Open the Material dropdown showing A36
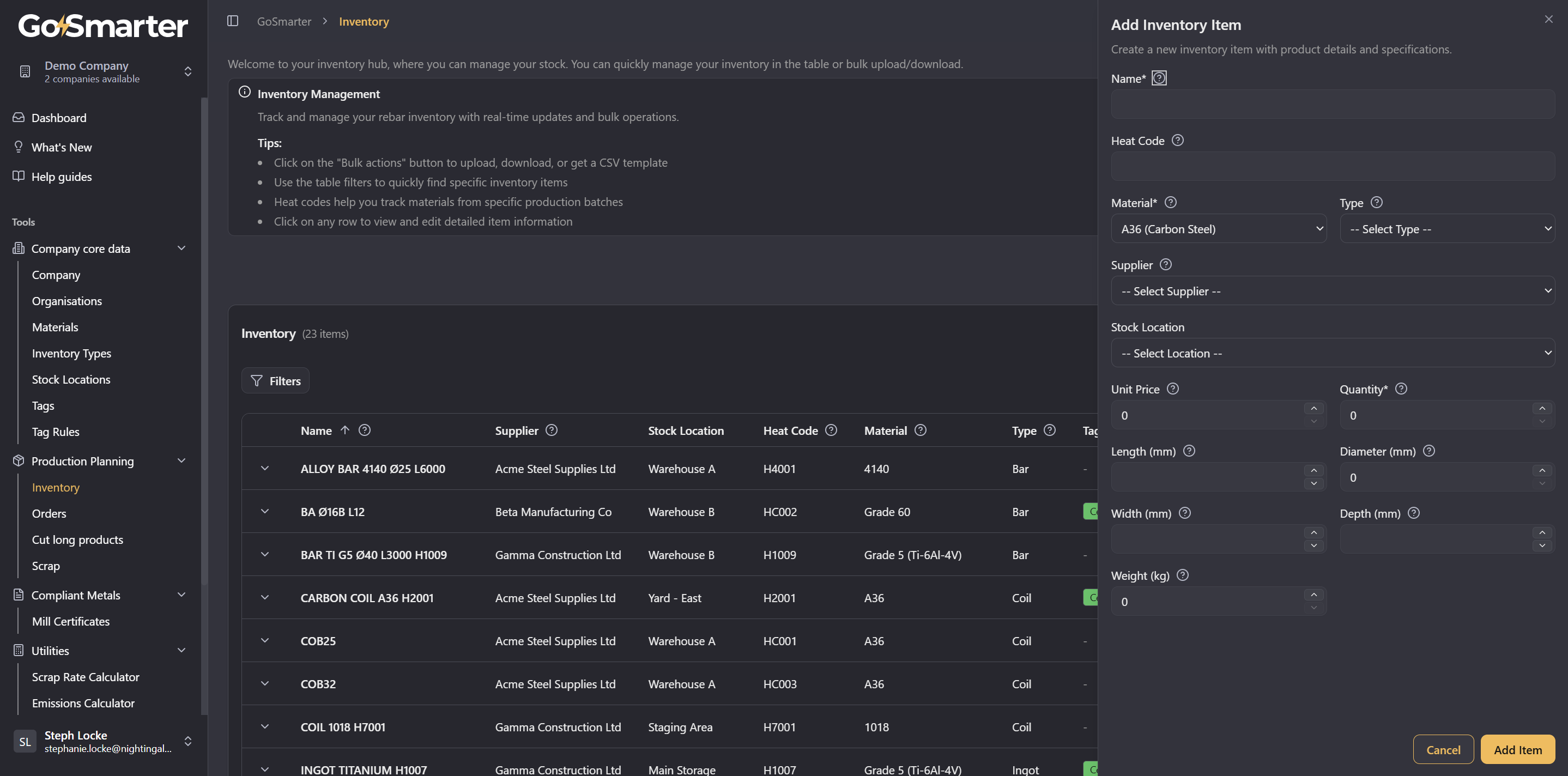The height and width of the screenshot is (776, 1568). (1219, 229)
